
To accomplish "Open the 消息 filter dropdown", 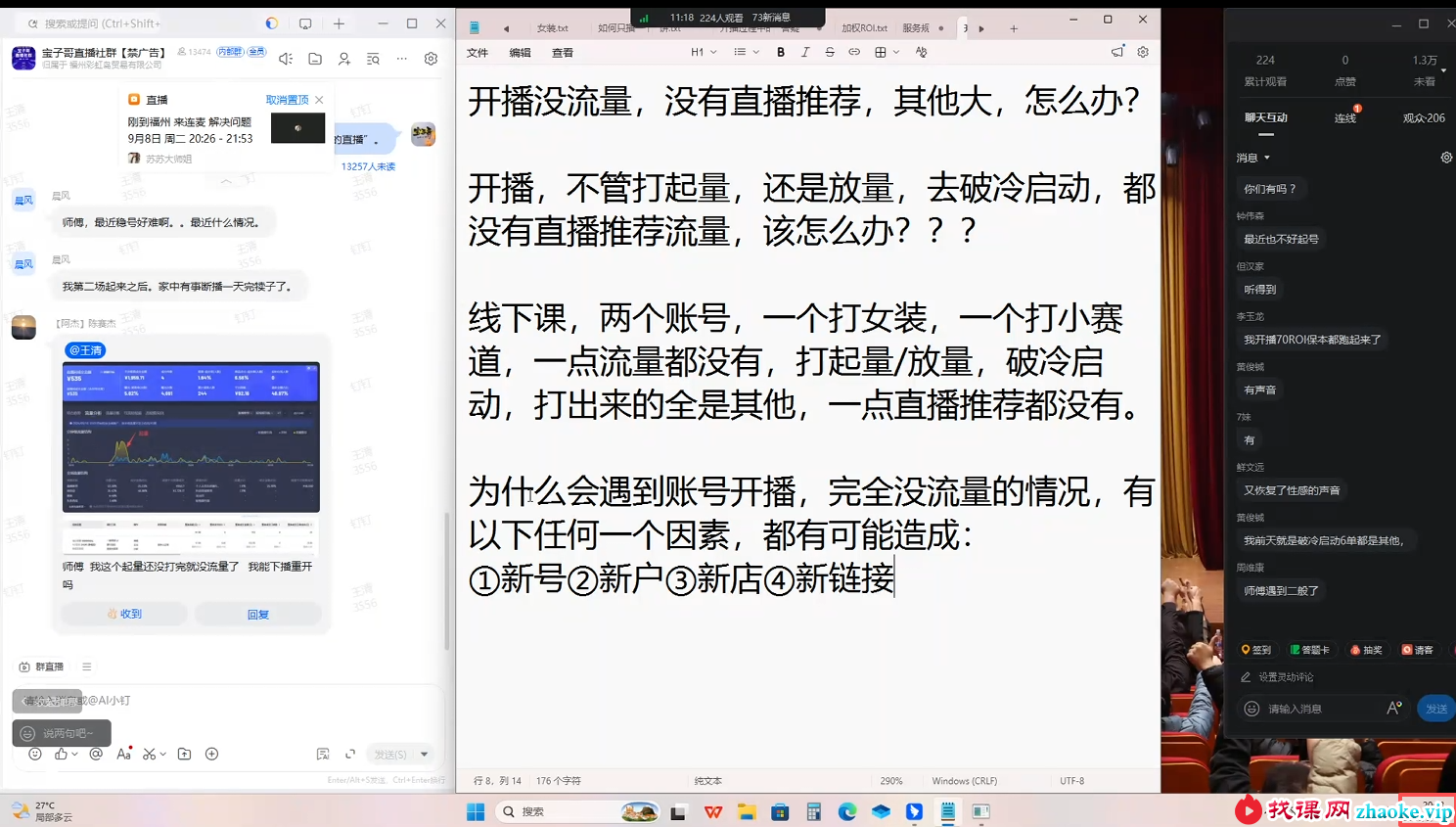I will pos(1253,158).
